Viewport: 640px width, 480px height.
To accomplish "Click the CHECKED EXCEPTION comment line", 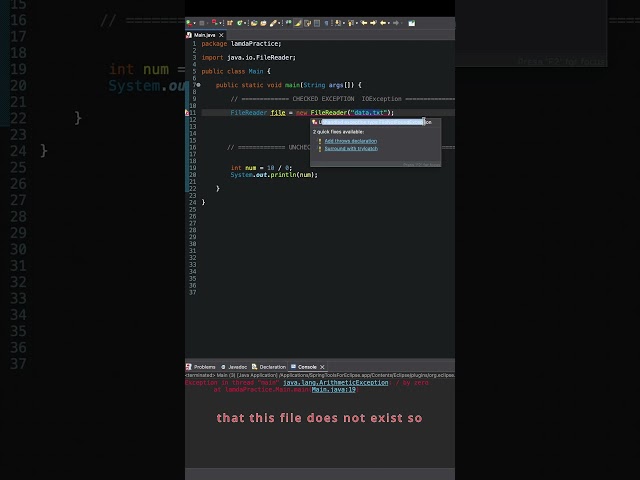I will click(x=342, y=99).
